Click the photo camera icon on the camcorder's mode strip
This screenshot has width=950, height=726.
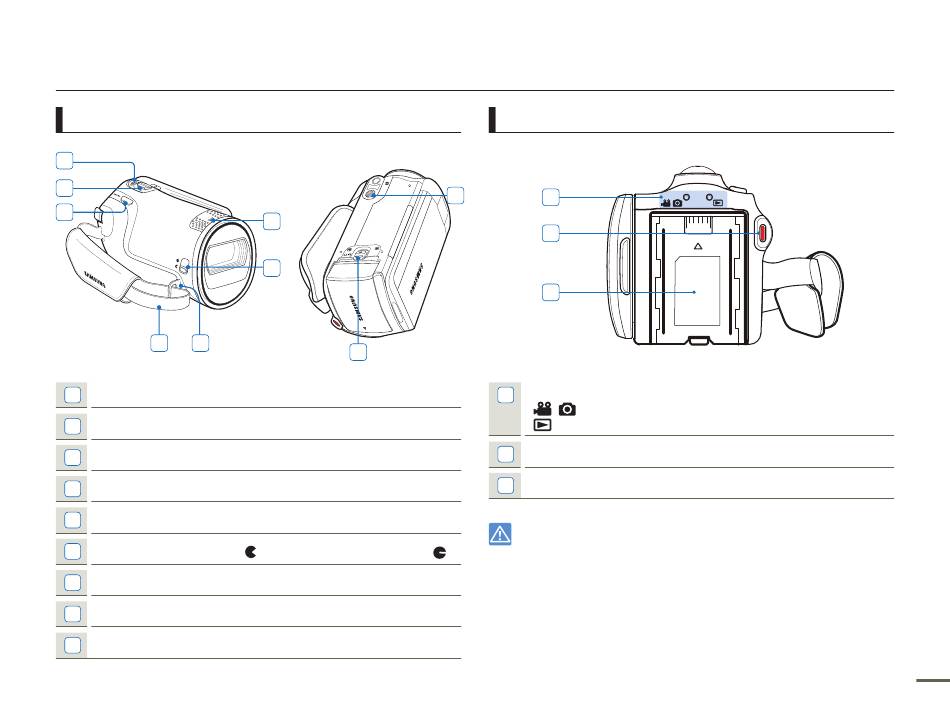pos(677,203)
